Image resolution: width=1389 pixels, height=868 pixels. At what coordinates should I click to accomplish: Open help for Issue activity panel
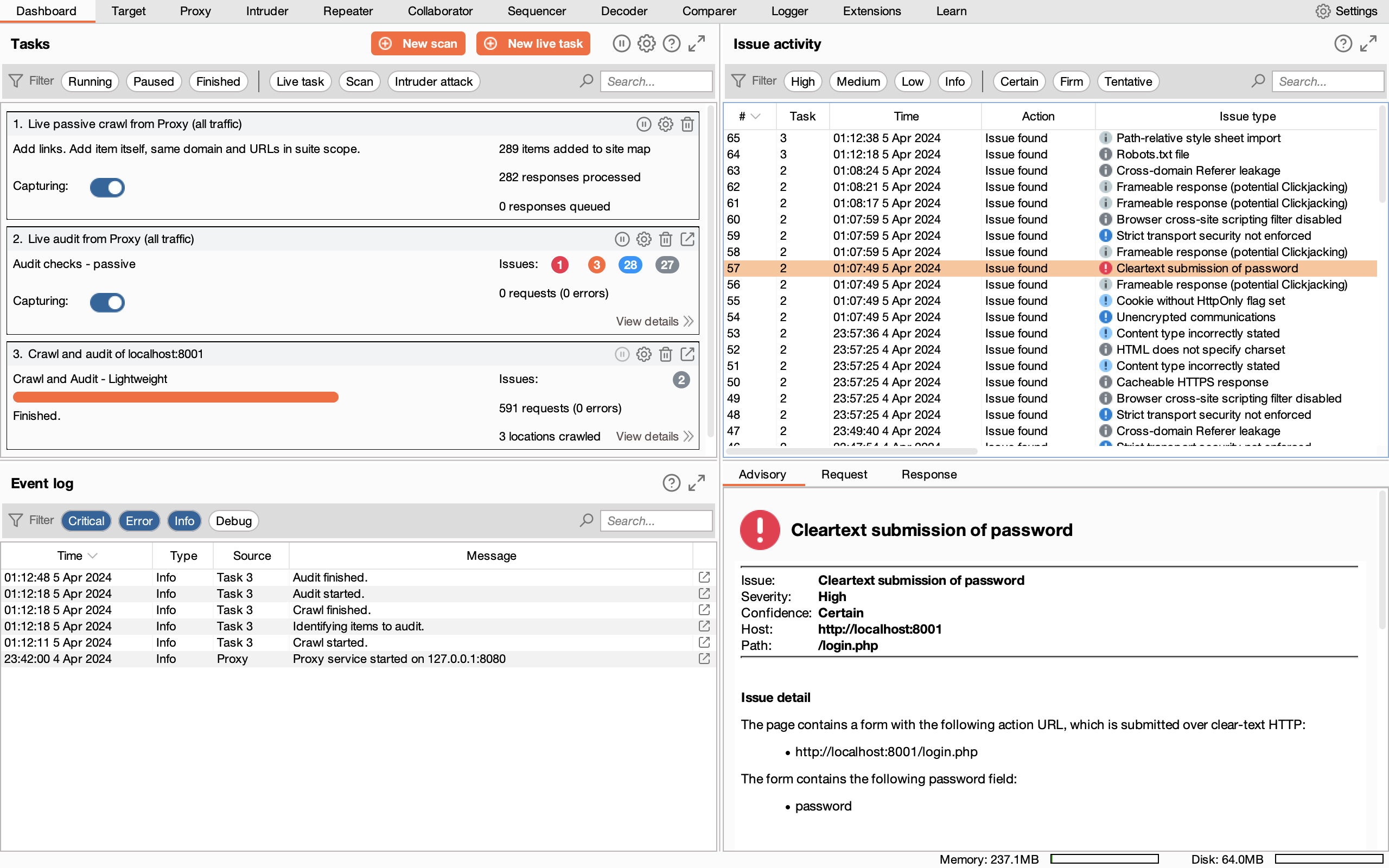(x=1343, y=43)
